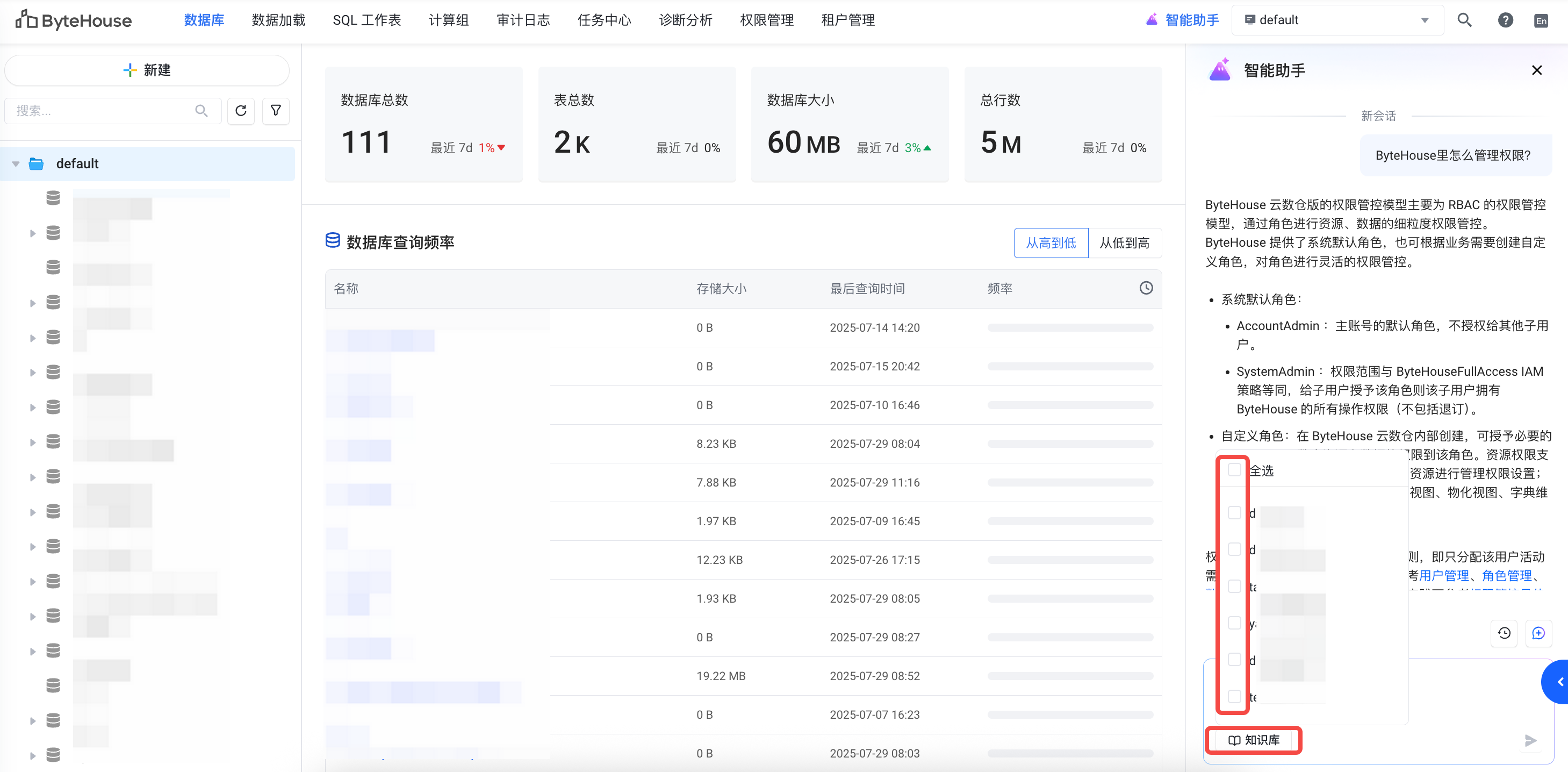Click the clock icon in table header

pyautogui.click(x=1146, y=288)
